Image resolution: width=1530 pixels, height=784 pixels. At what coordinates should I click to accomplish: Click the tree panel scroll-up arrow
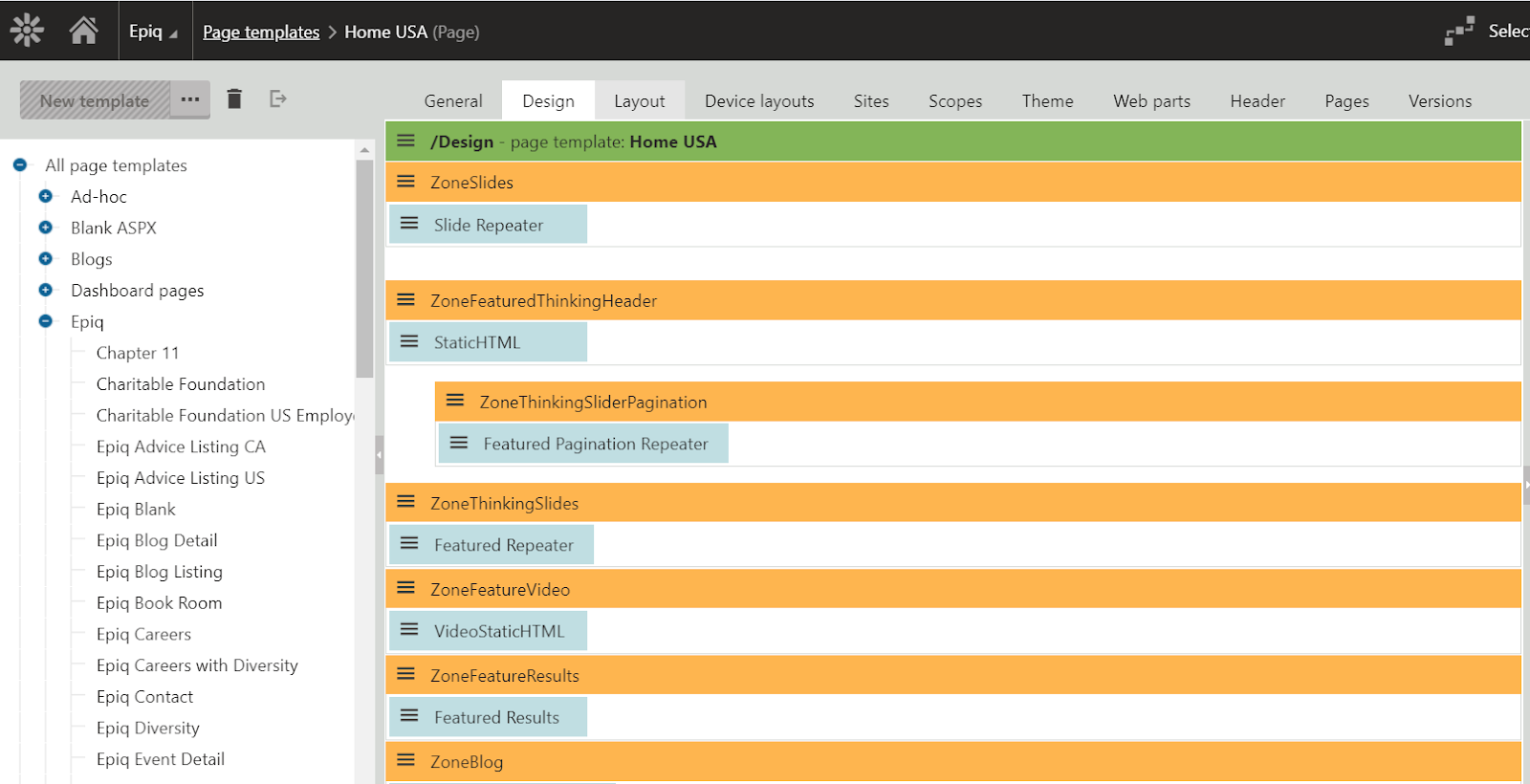(x=364, y=150)
